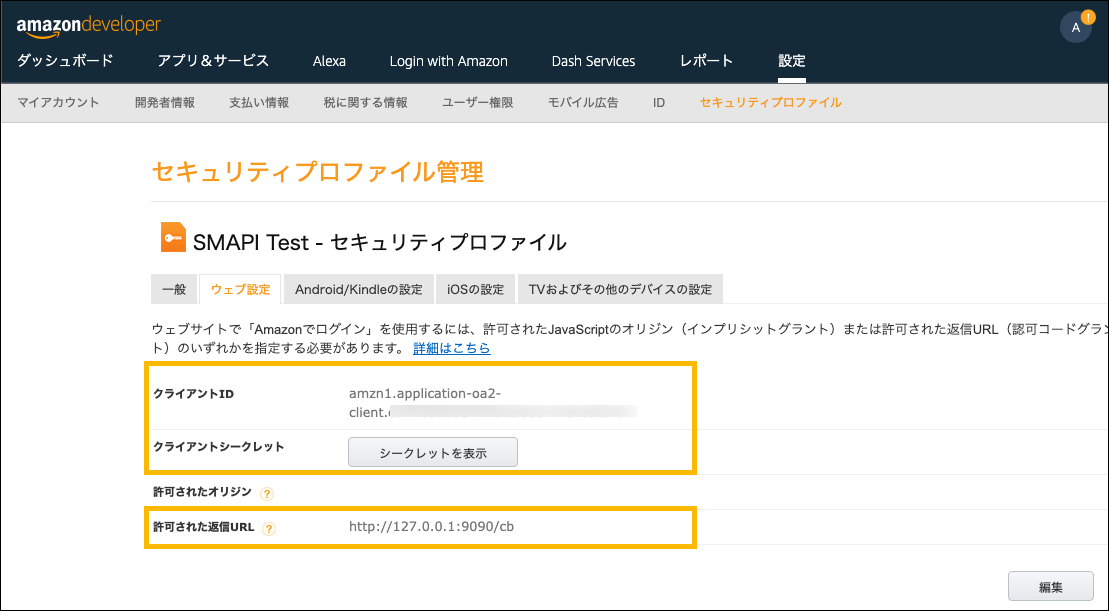This screenshot has width=1109, height=611.
Task: Click help icon next to 許可された返信URL
Action: pos(269,528)
